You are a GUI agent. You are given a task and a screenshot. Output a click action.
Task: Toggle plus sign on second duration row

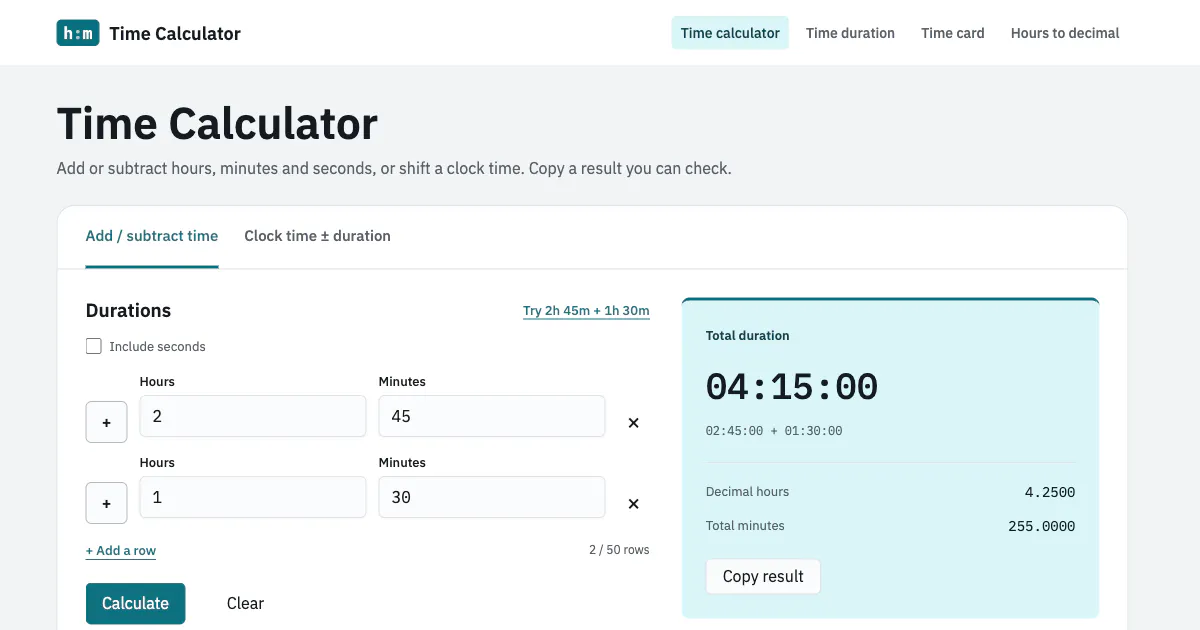click(x=106, y=503)
